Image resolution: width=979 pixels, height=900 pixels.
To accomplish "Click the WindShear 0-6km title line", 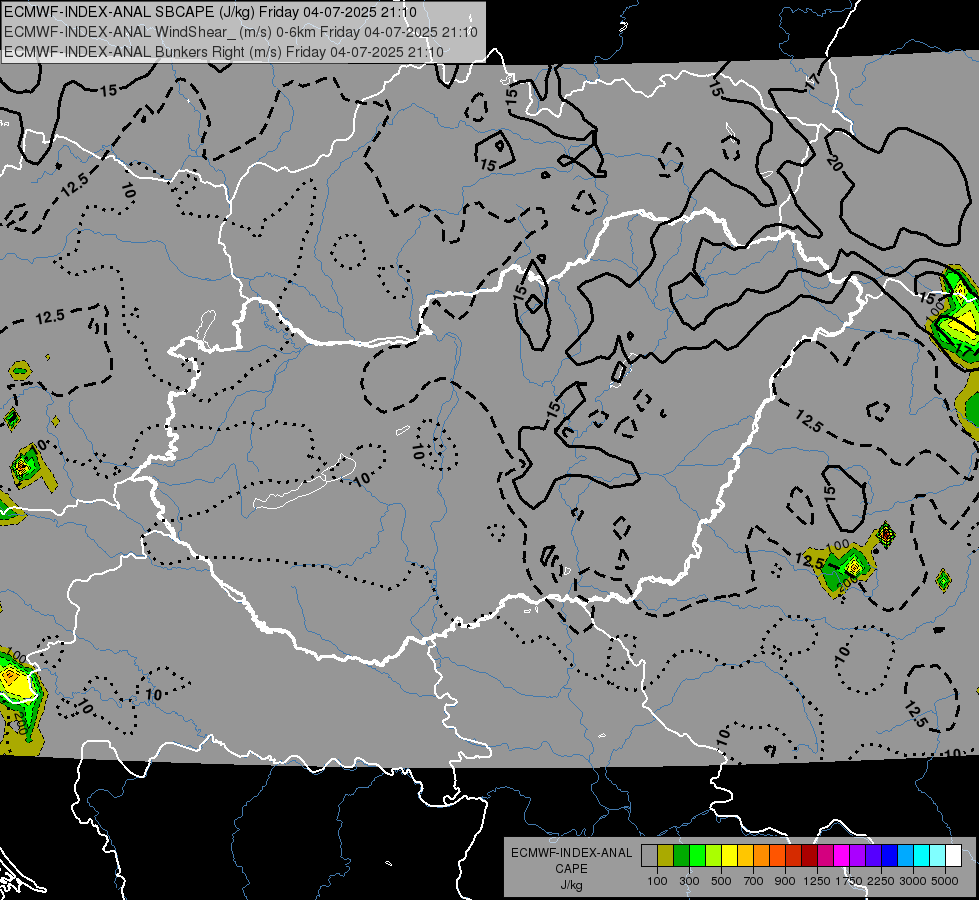I will pyautogui.click(x=241, y=32).
